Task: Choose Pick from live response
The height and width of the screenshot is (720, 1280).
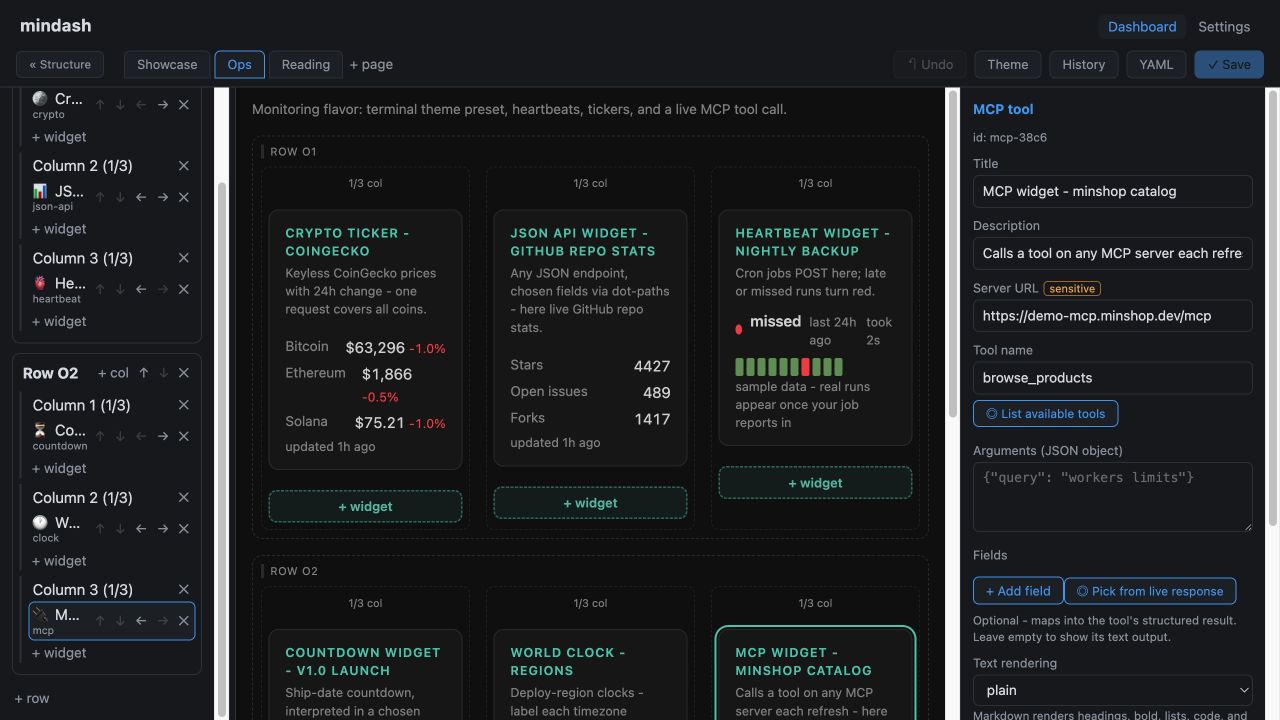Action: [x=1150, y=591]
